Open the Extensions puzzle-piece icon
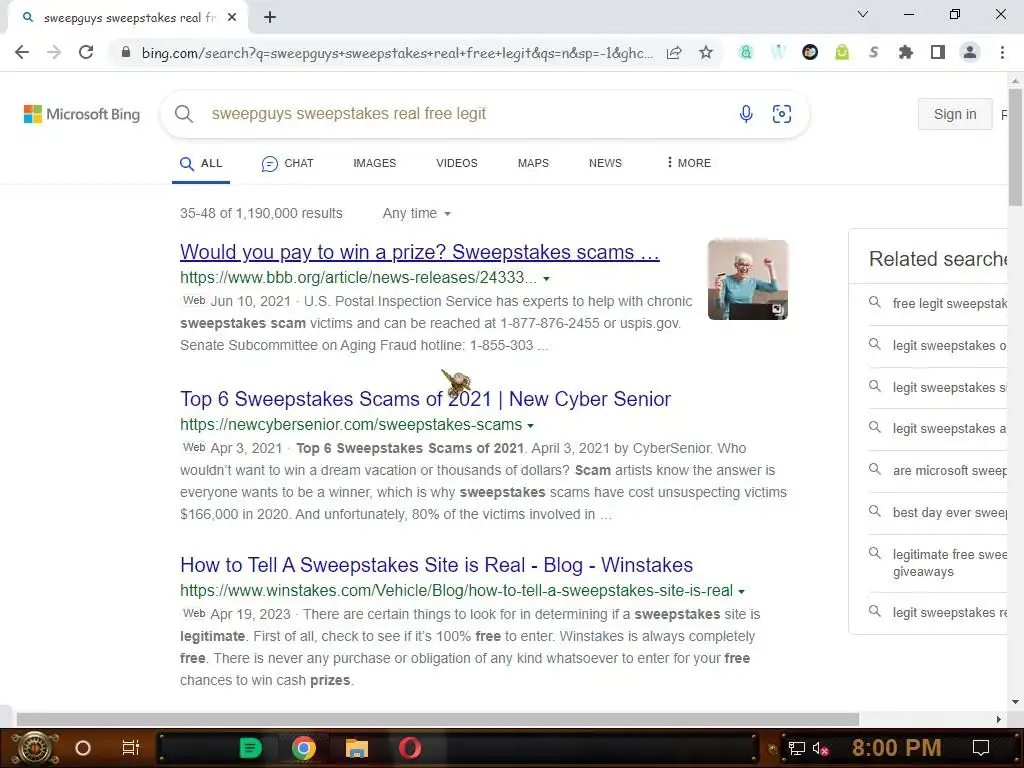The image size is (1024, 768). [x=906, y=52]
